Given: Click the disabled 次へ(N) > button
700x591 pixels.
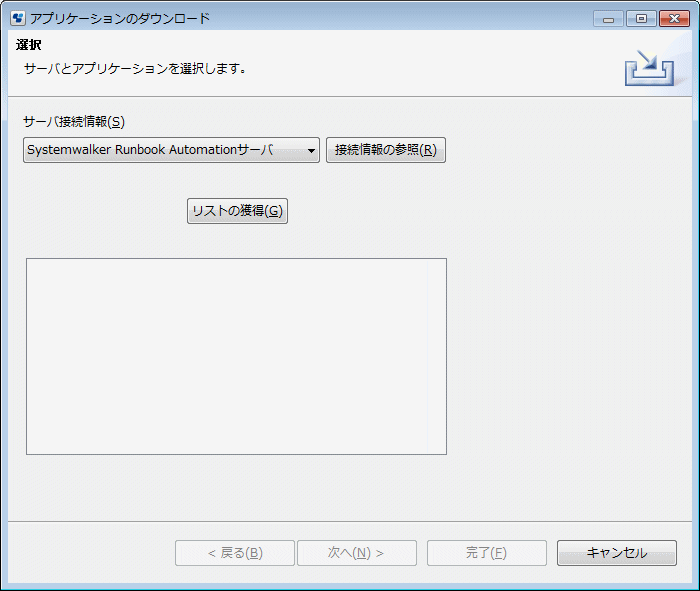Looking at the screenshot, I should tap(357, 553).
